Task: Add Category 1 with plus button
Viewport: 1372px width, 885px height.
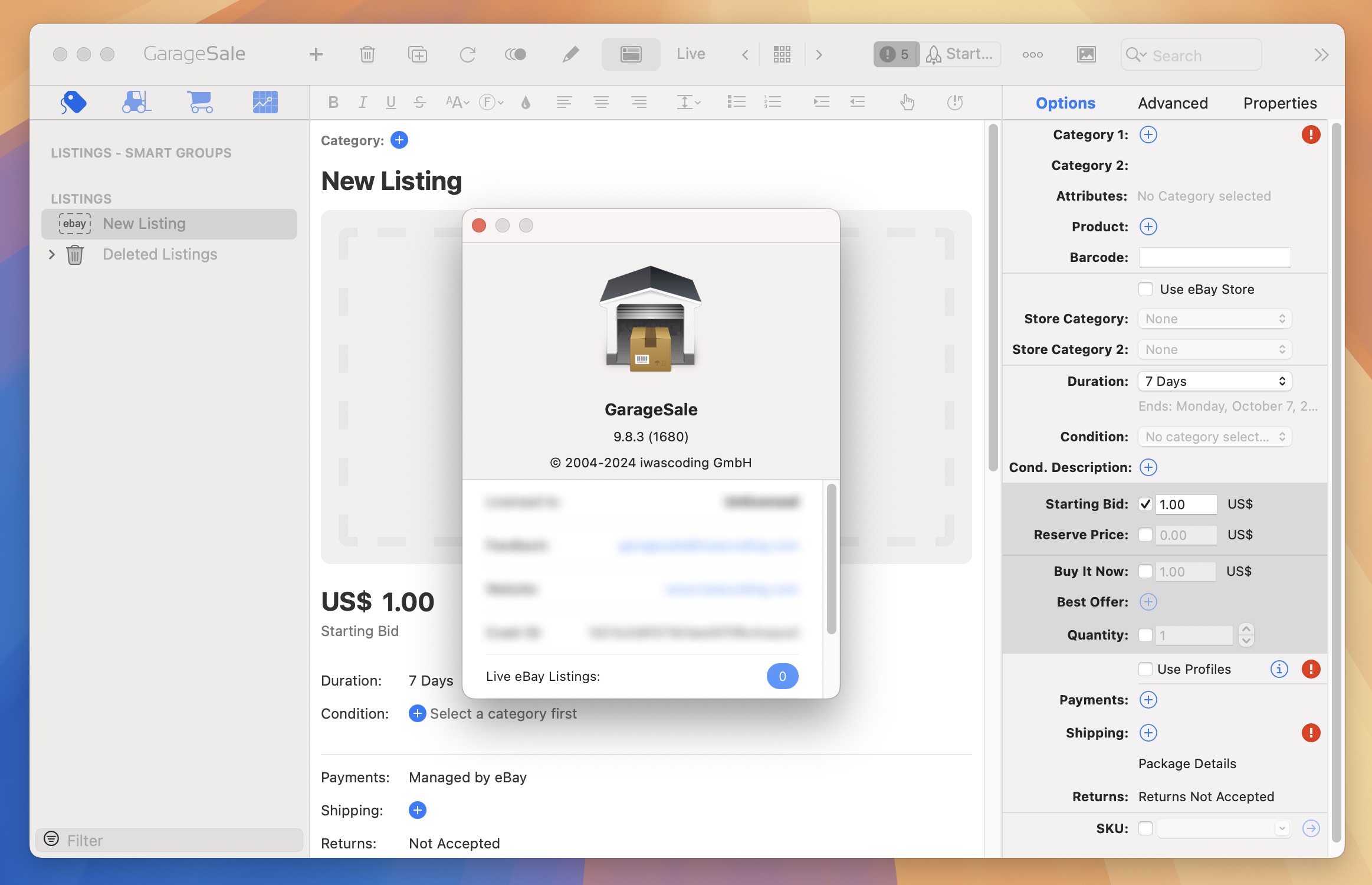Action: click(x=1148, y=135)
